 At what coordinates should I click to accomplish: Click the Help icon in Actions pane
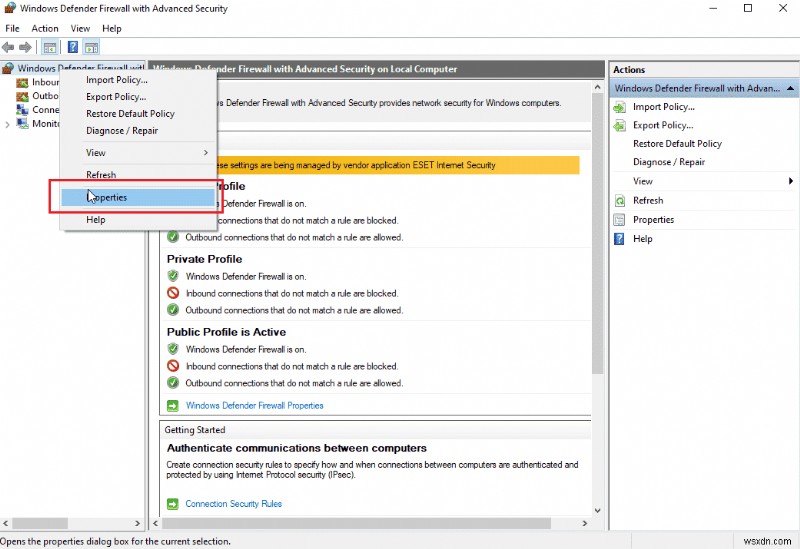(619, 239)
